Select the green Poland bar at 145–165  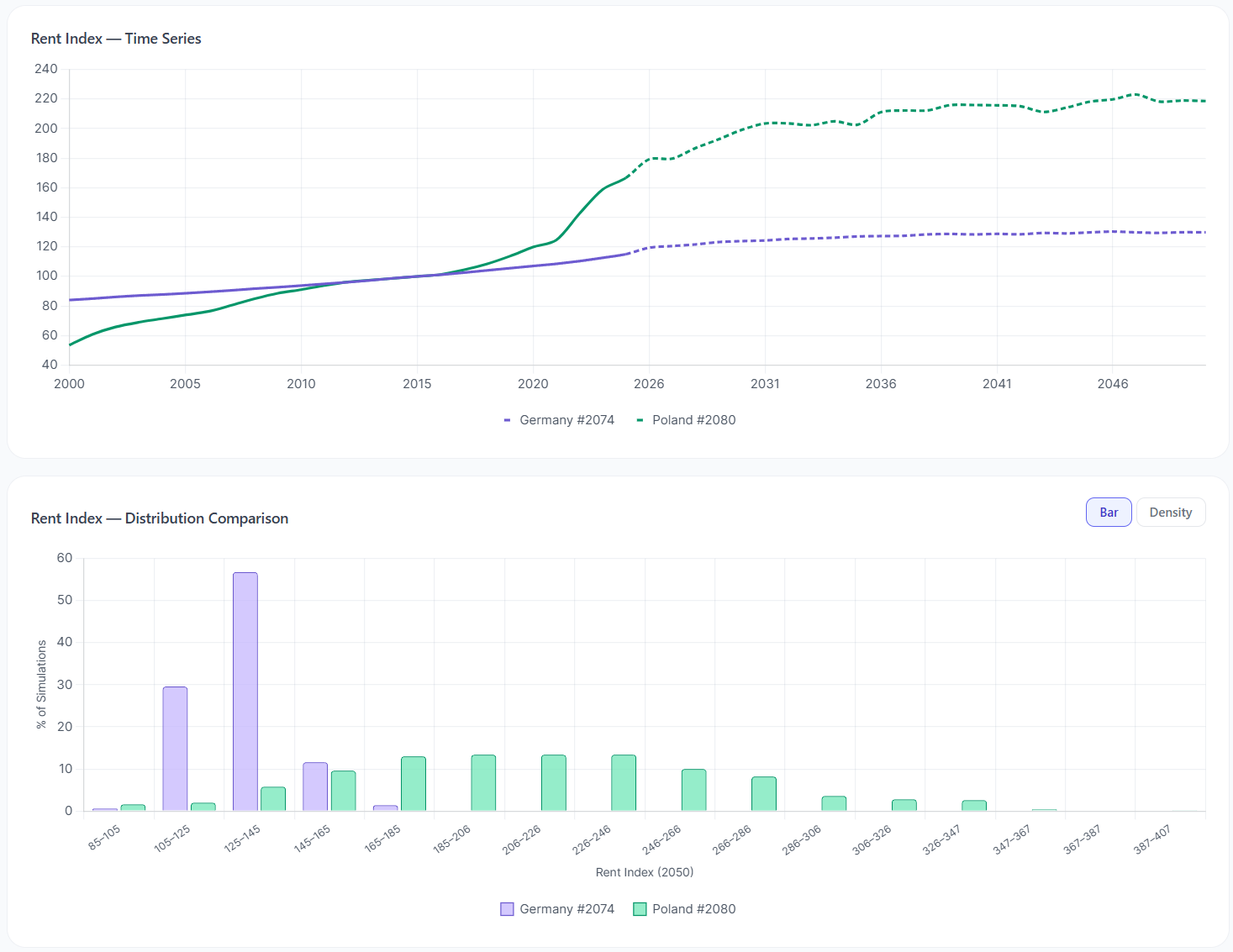coord(343,791)
